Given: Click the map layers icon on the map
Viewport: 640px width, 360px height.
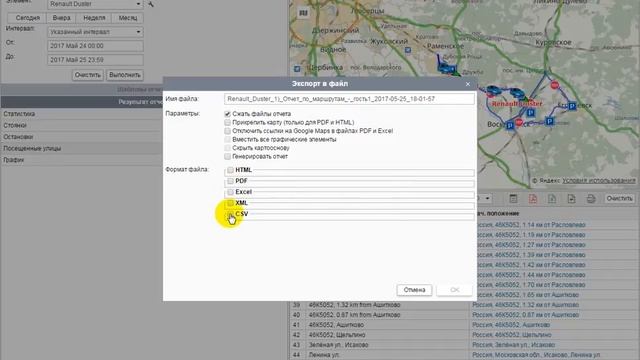Looking at the screenshot, I should tap(303, 13).
